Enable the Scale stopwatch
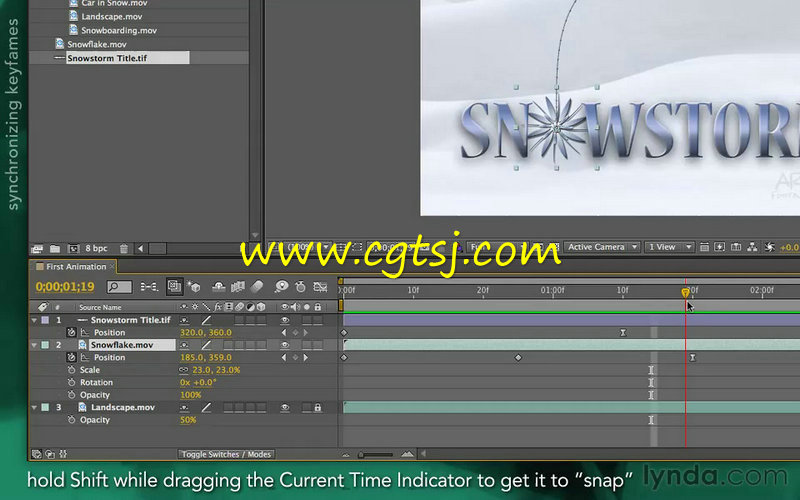This screenshot has width=800, height=500. 71,370
